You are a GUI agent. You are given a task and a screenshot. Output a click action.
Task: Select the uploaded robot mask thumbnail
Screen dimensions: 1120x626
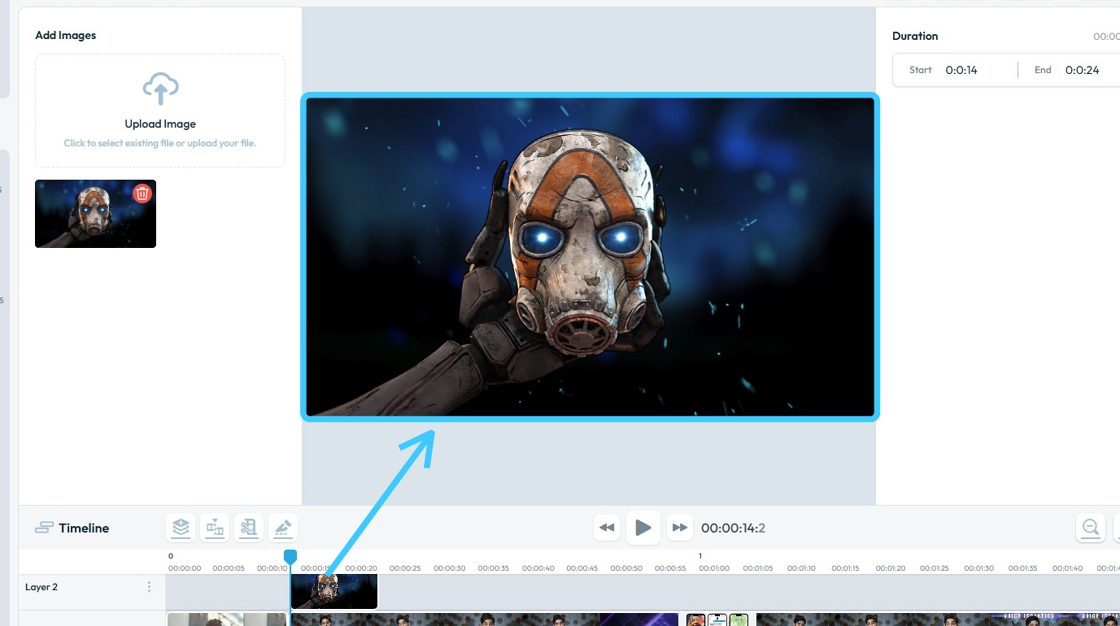(95, 214)
